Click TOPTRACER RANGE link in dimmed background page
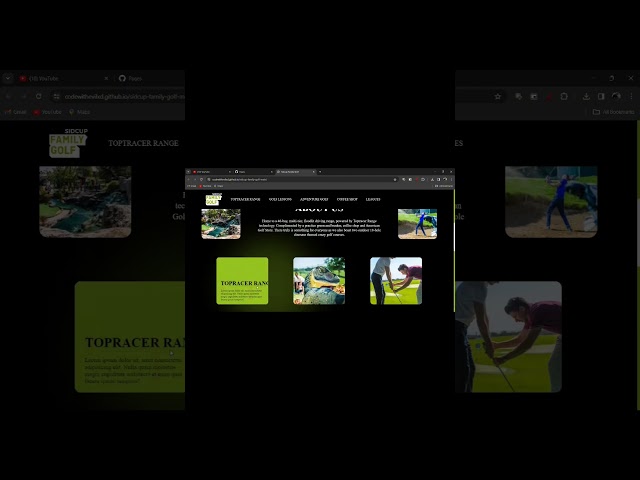This screenshot has width=640, height=480. [143, 143]
